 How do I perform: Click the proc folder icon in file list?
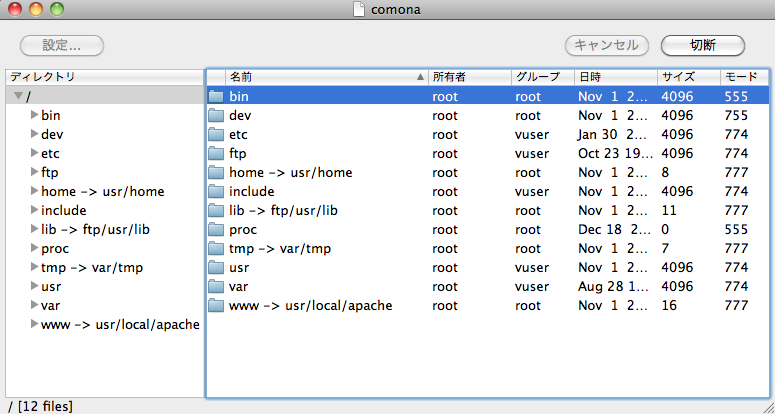coord(216,230)
